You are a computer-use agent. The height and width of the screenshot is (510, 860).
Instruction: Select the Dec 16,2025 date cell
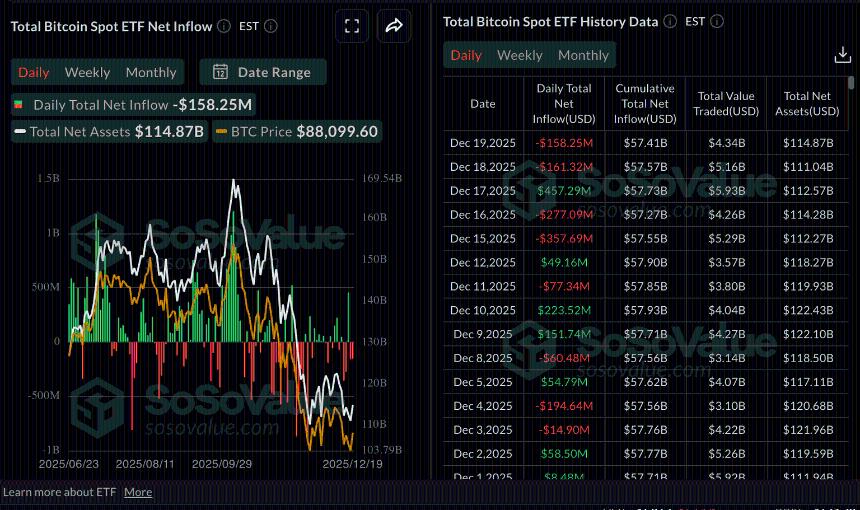pyautogui.click(x=483, y=214)
